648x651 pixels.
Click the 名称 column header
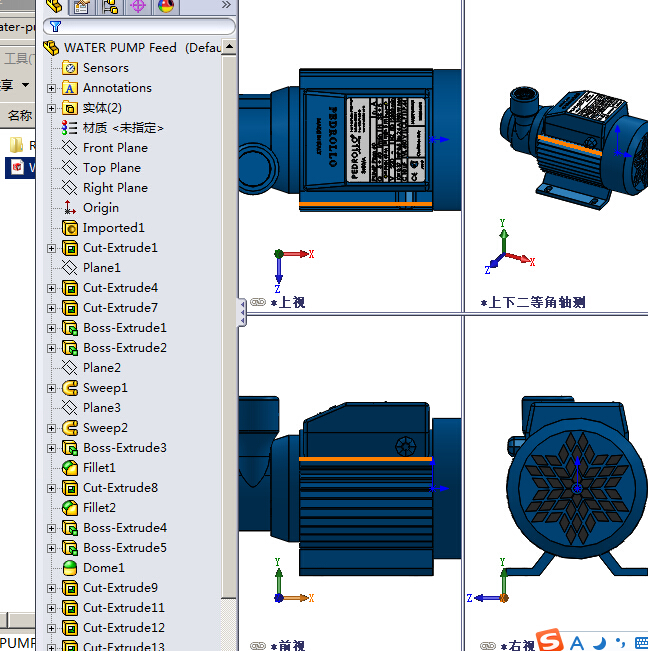pos(19,115)
